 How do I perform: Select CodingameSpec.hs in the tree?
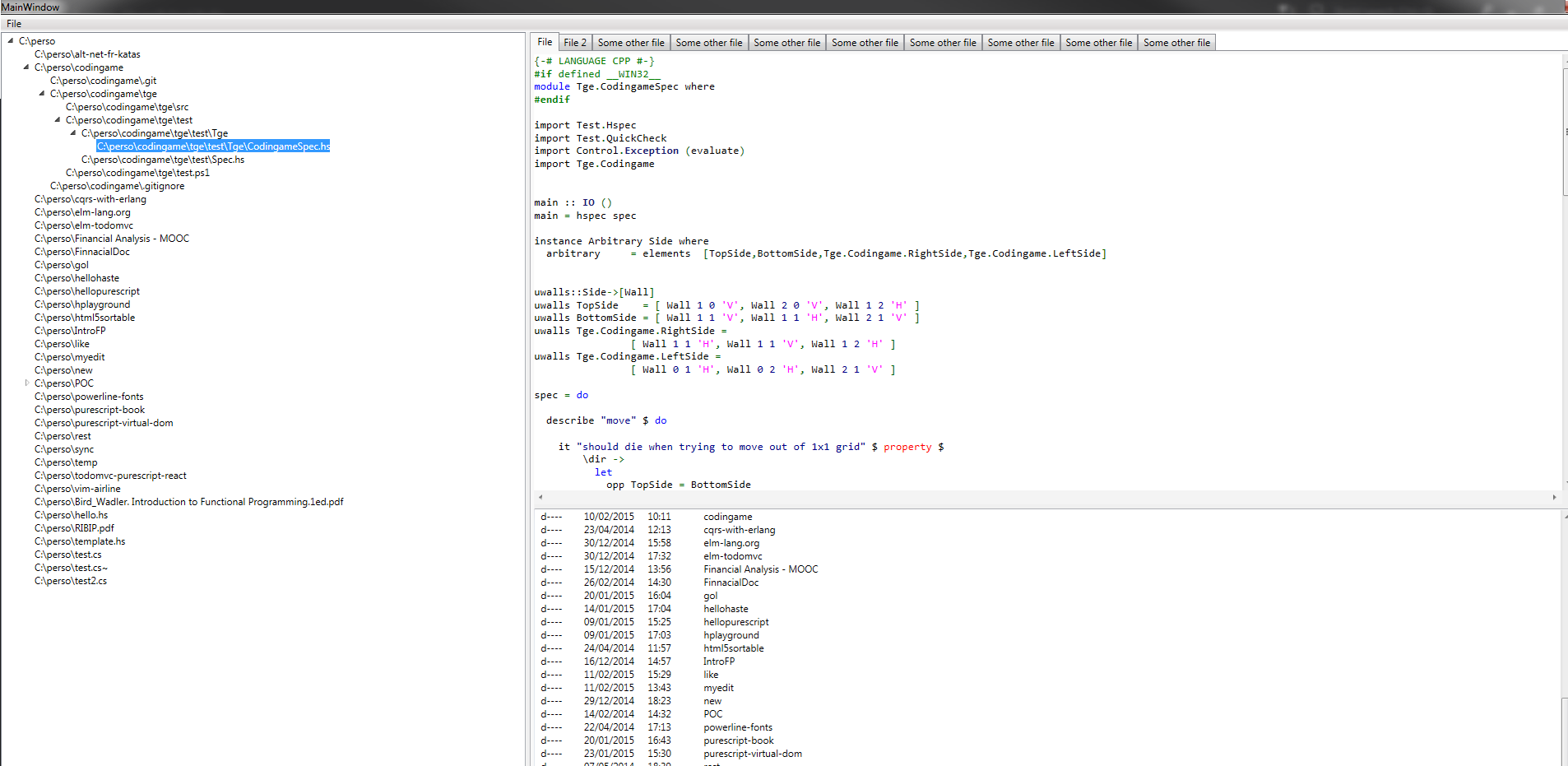(213, 146)
